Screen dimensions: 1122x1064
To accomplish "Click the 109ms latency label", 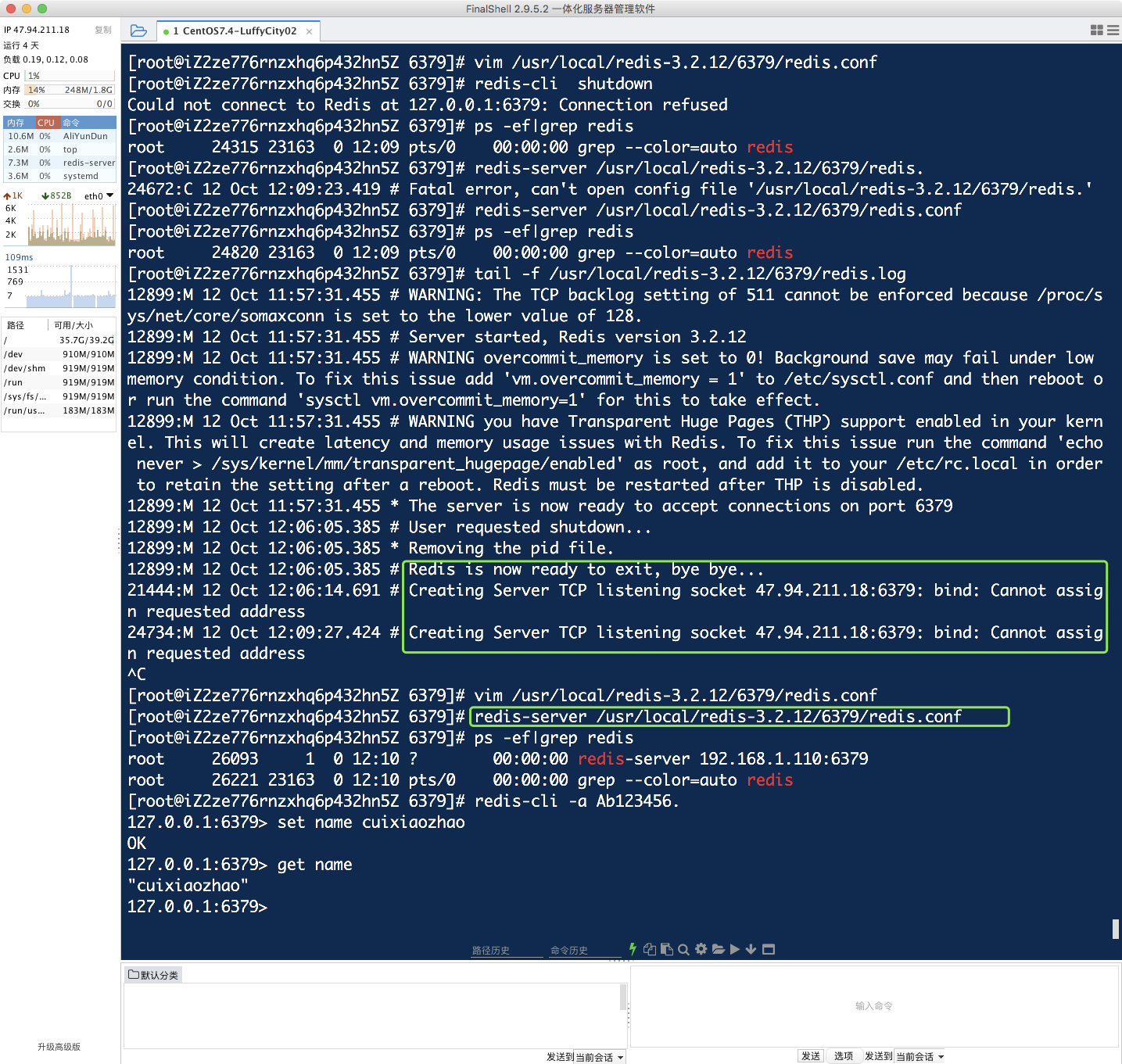I will pyautogui.click(x=20, y=257).
